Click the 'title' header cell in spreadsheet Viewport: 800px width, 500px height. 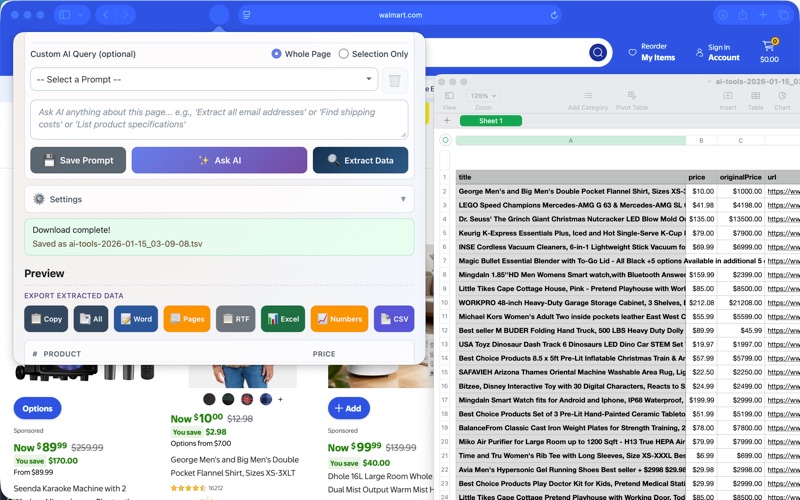(570, 177)
